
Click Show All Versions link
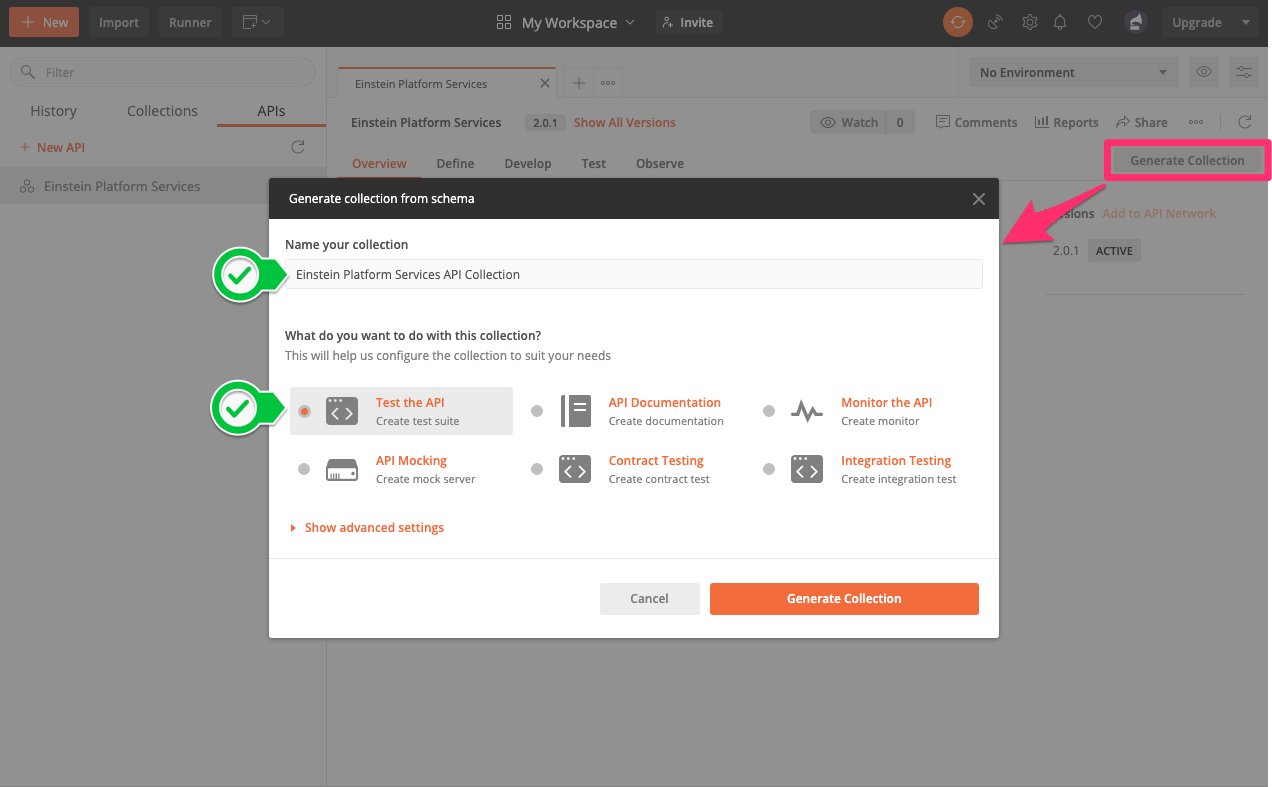tap(625, 123)
